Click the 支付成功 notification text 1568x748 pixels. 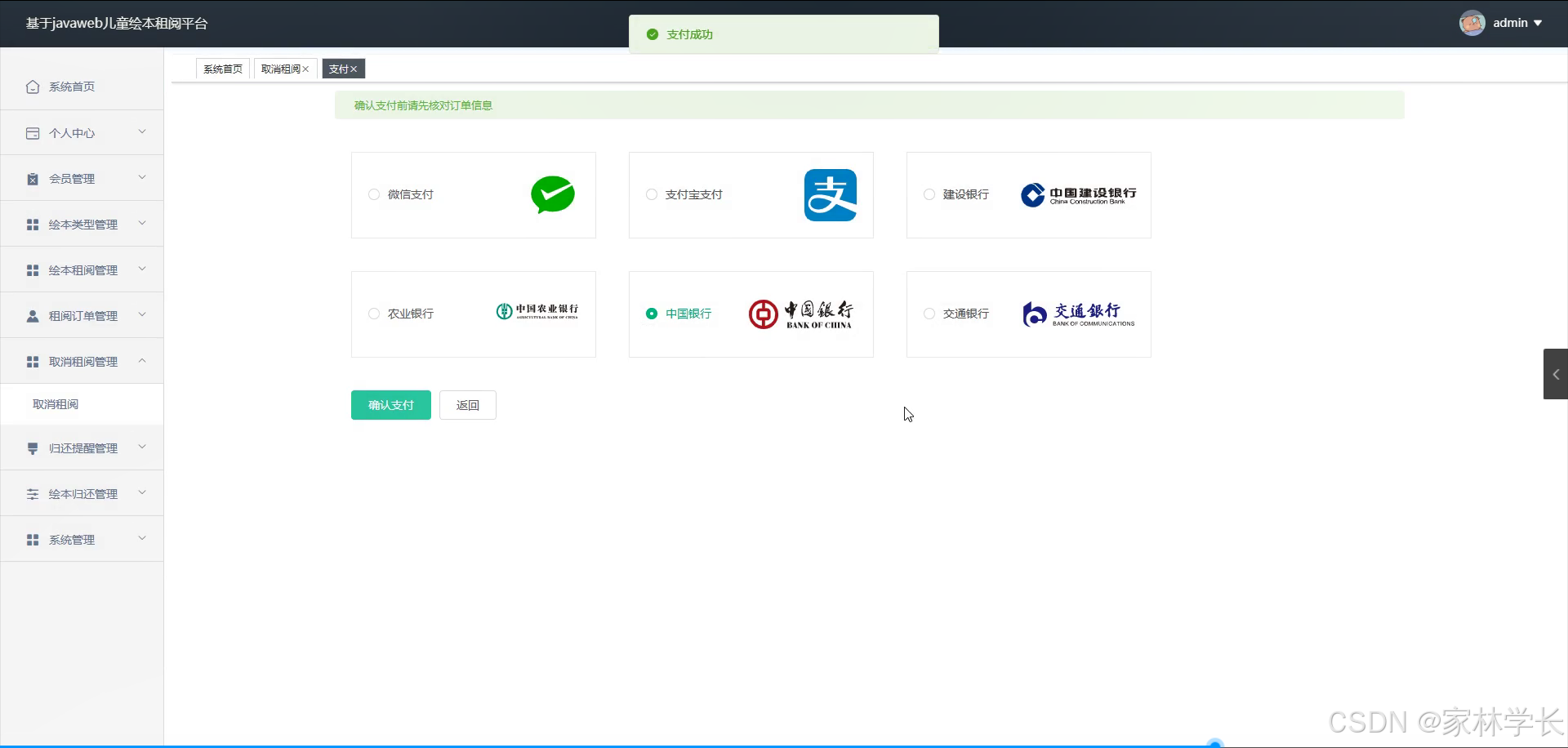690,34
